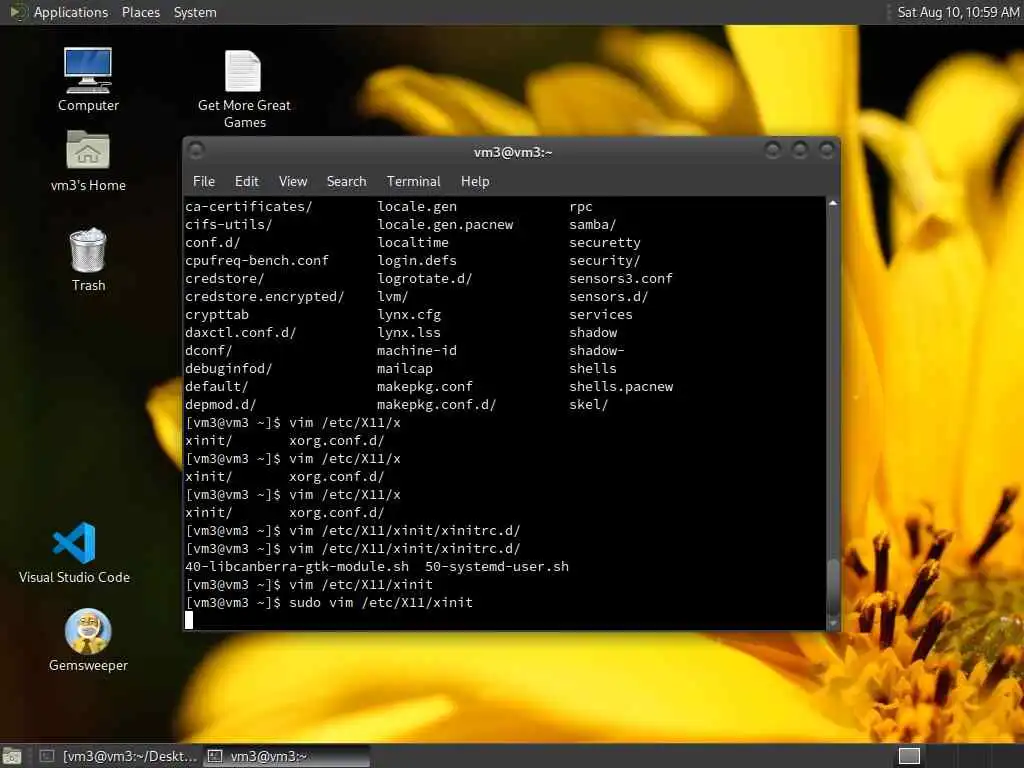Click the terminal cursor block at the bottom
Viewport: 1024px width, 768px height.
189,620
